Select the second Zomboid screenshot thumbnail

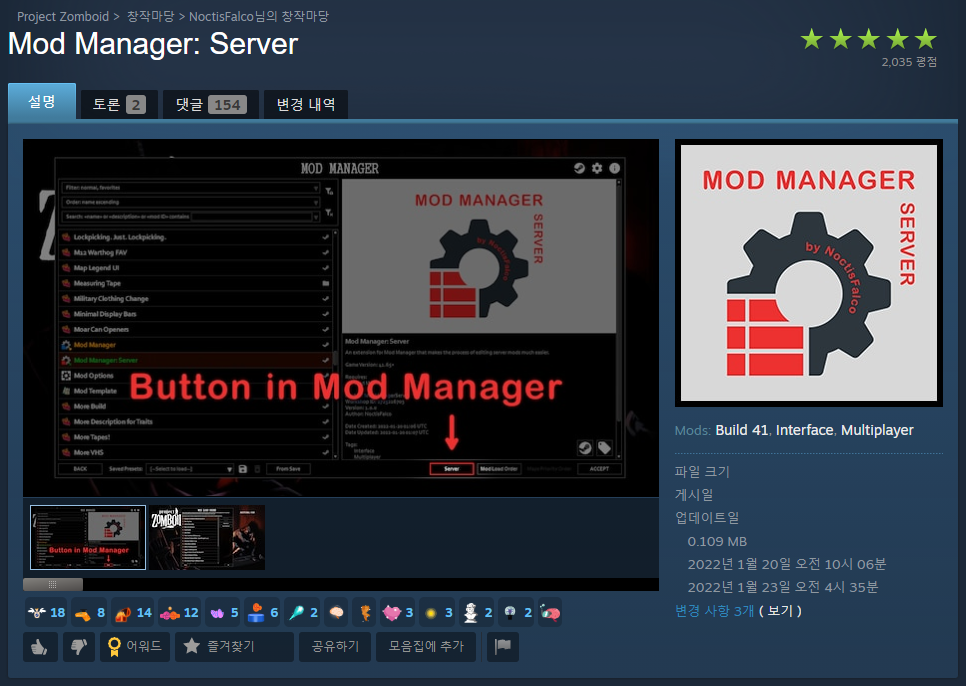pyautogui.click(x=207, y=538)
